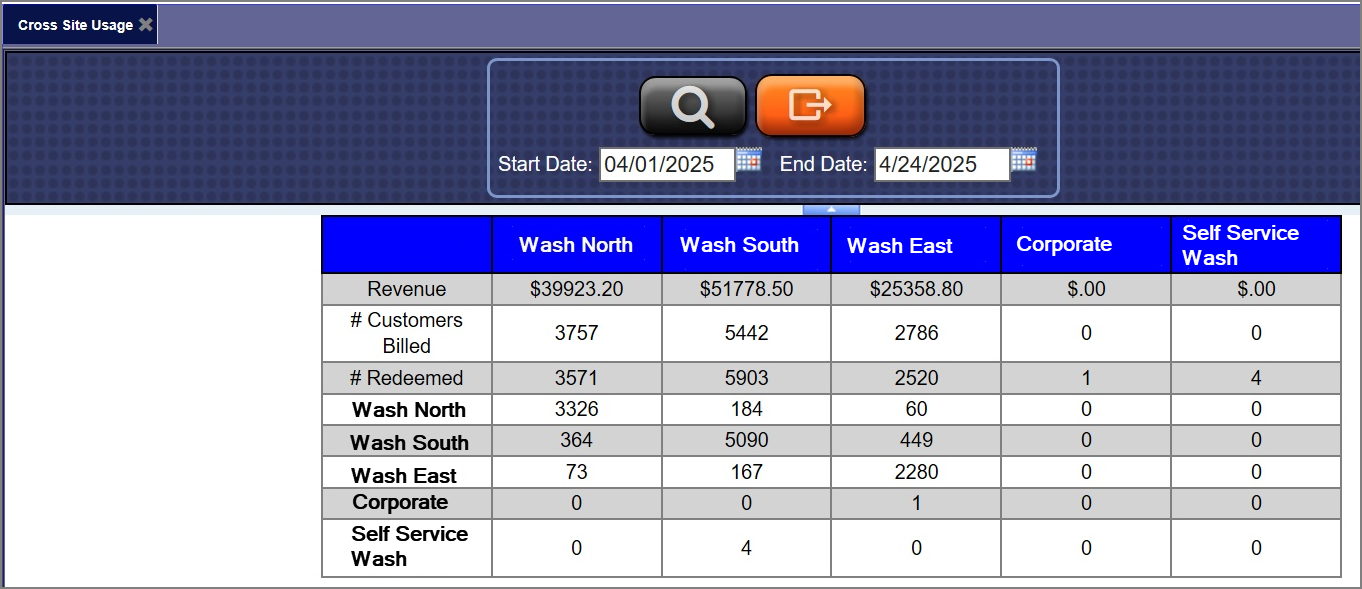
Task: Select the # Redeemed row label
Action: [406, 378]
